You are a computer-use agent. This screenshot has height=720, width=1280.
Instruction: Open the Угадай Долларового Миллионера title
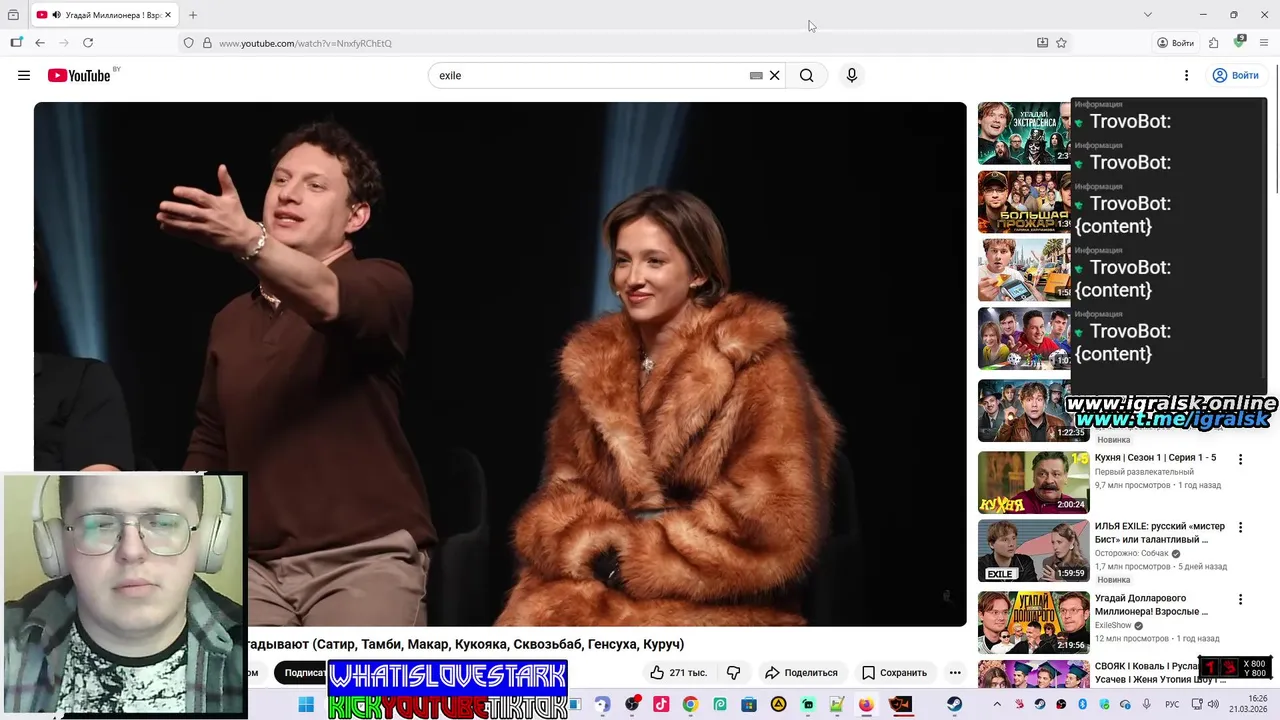1152,605
